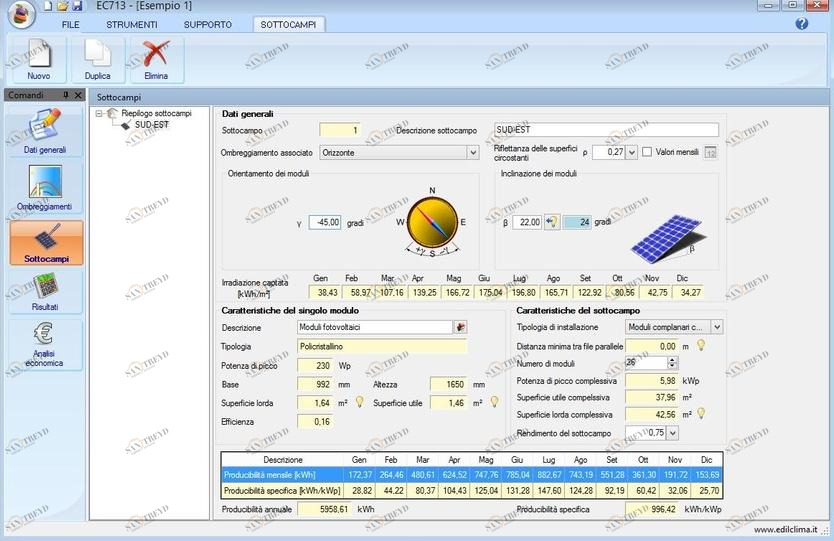Switch to the SUPPORTO tab

click(208, 24)
